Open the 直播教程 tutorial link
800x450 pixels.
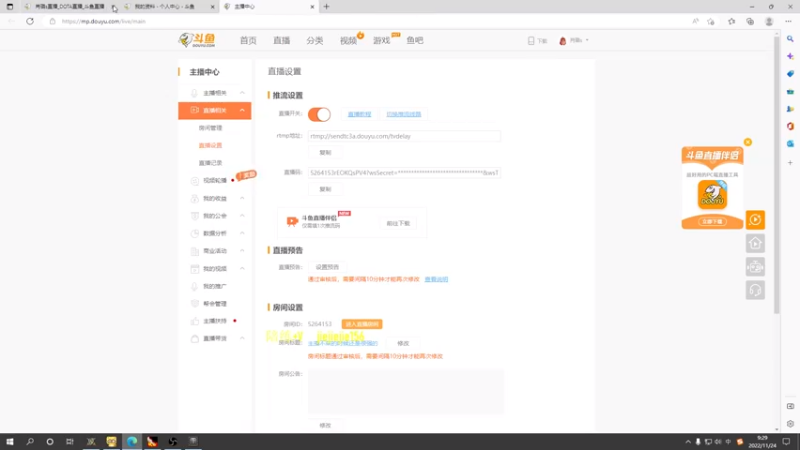pos(359,114)
